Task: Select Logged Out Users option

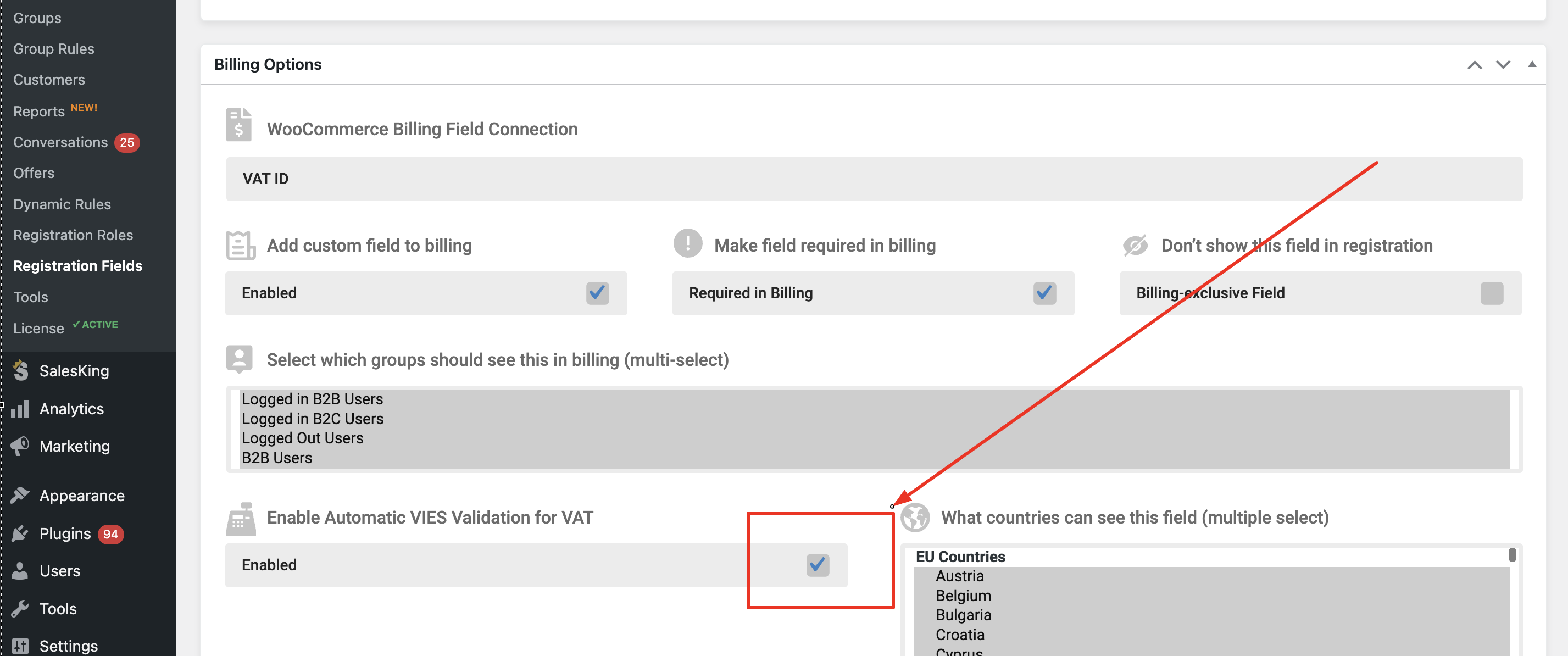Action: coord(874,438)
